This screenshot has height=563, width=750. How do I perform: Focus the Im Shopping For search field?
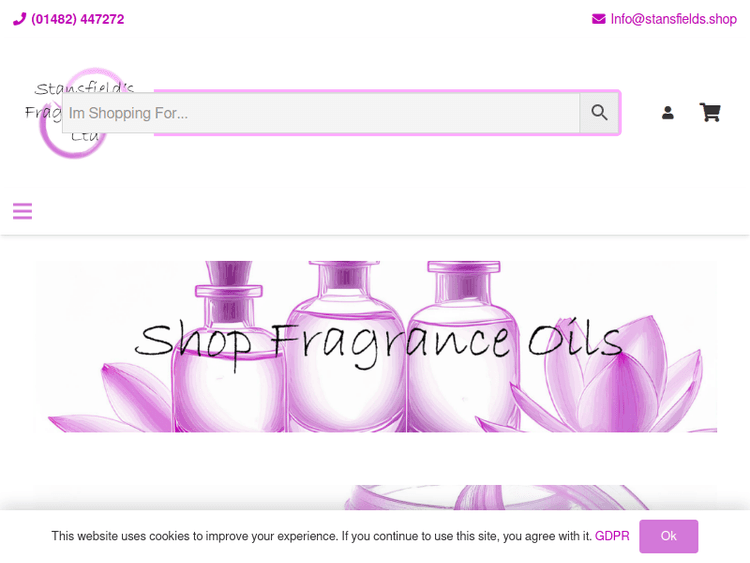tap(321, 113)
